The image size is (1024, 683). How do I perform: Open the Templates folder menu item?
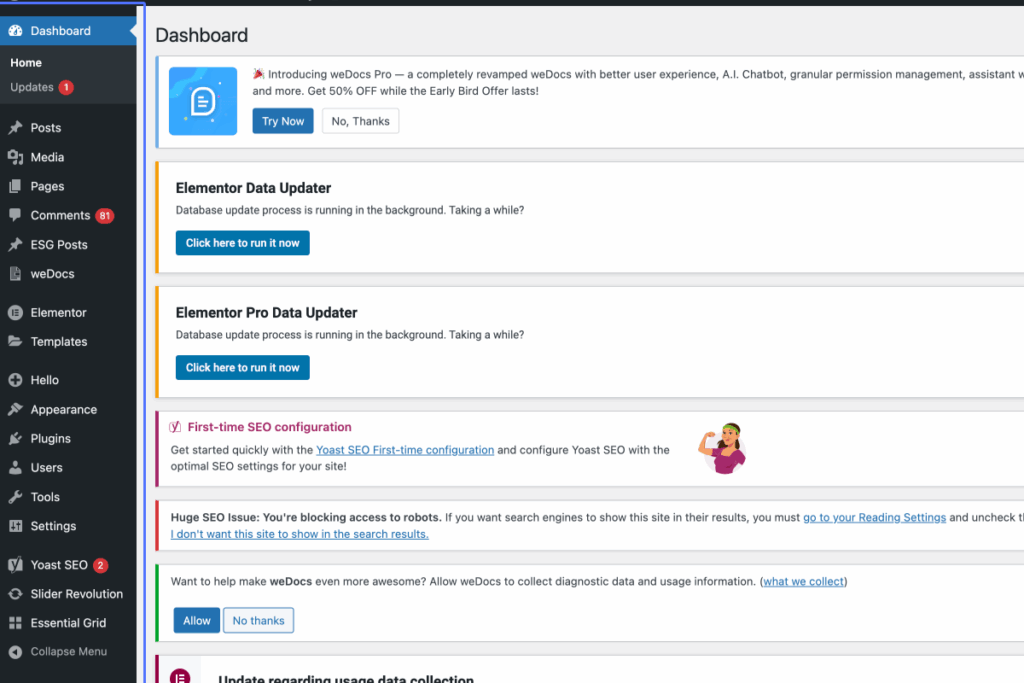coord(59,342)
